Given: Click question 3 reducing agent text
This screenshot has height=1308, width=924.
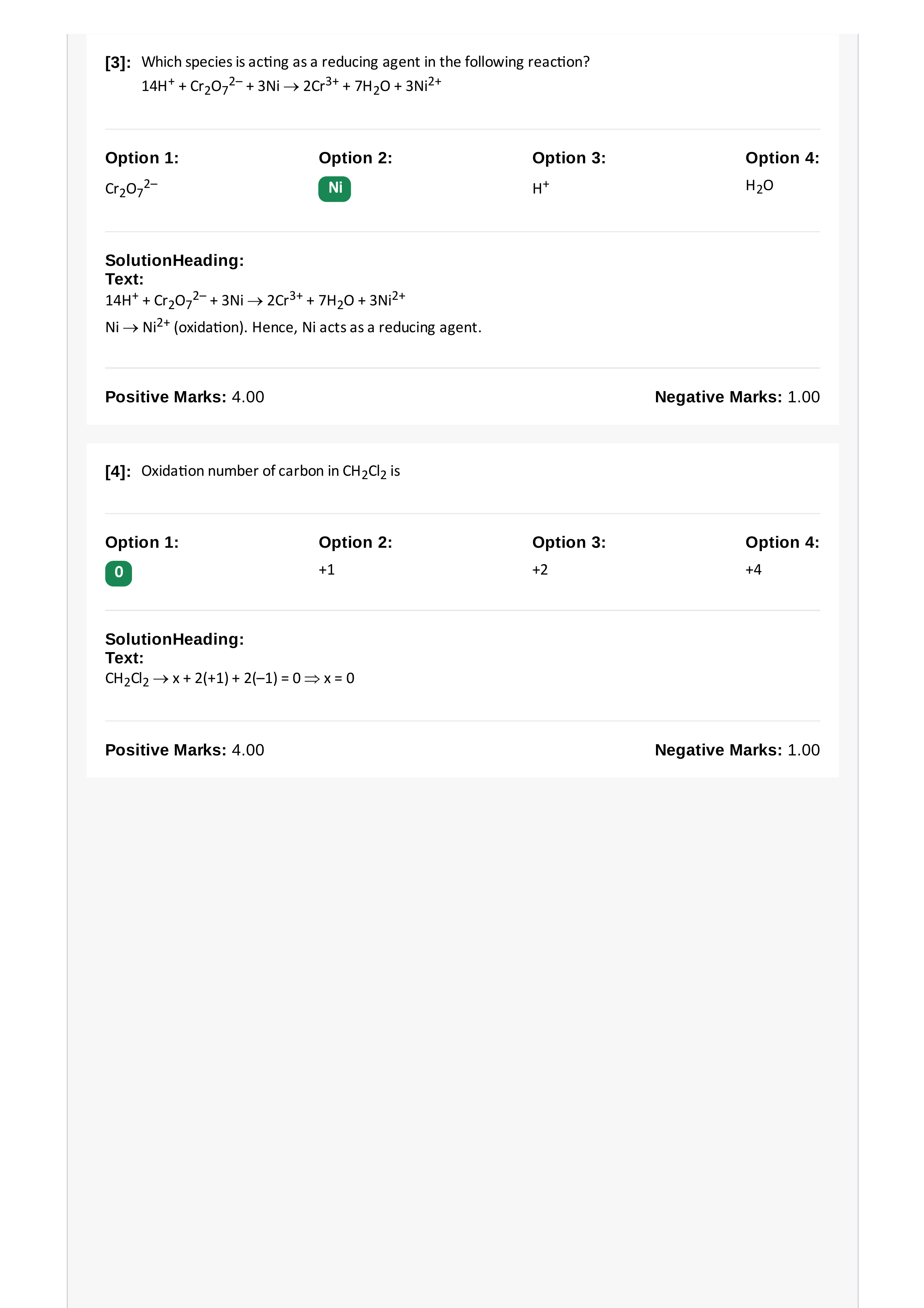Looking at the screenshot, I should point(366,62).
